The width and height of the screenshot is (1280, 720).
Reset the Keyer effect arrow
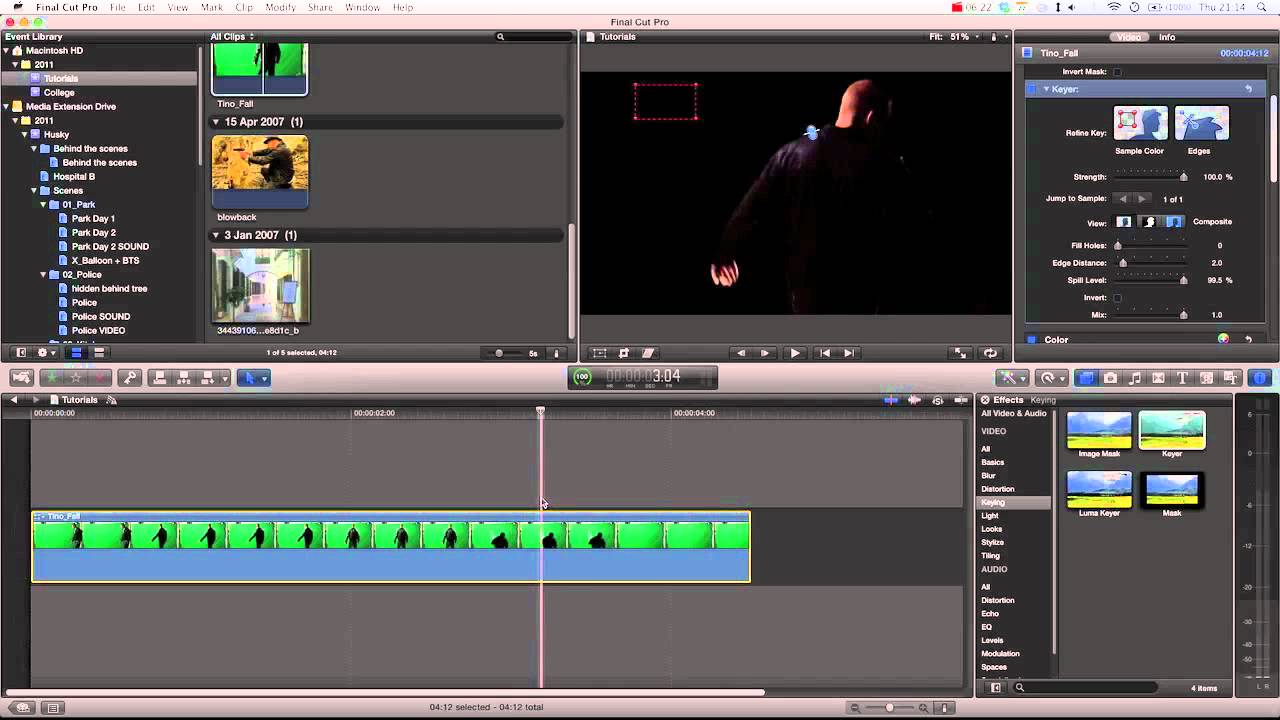(1248, 89)
